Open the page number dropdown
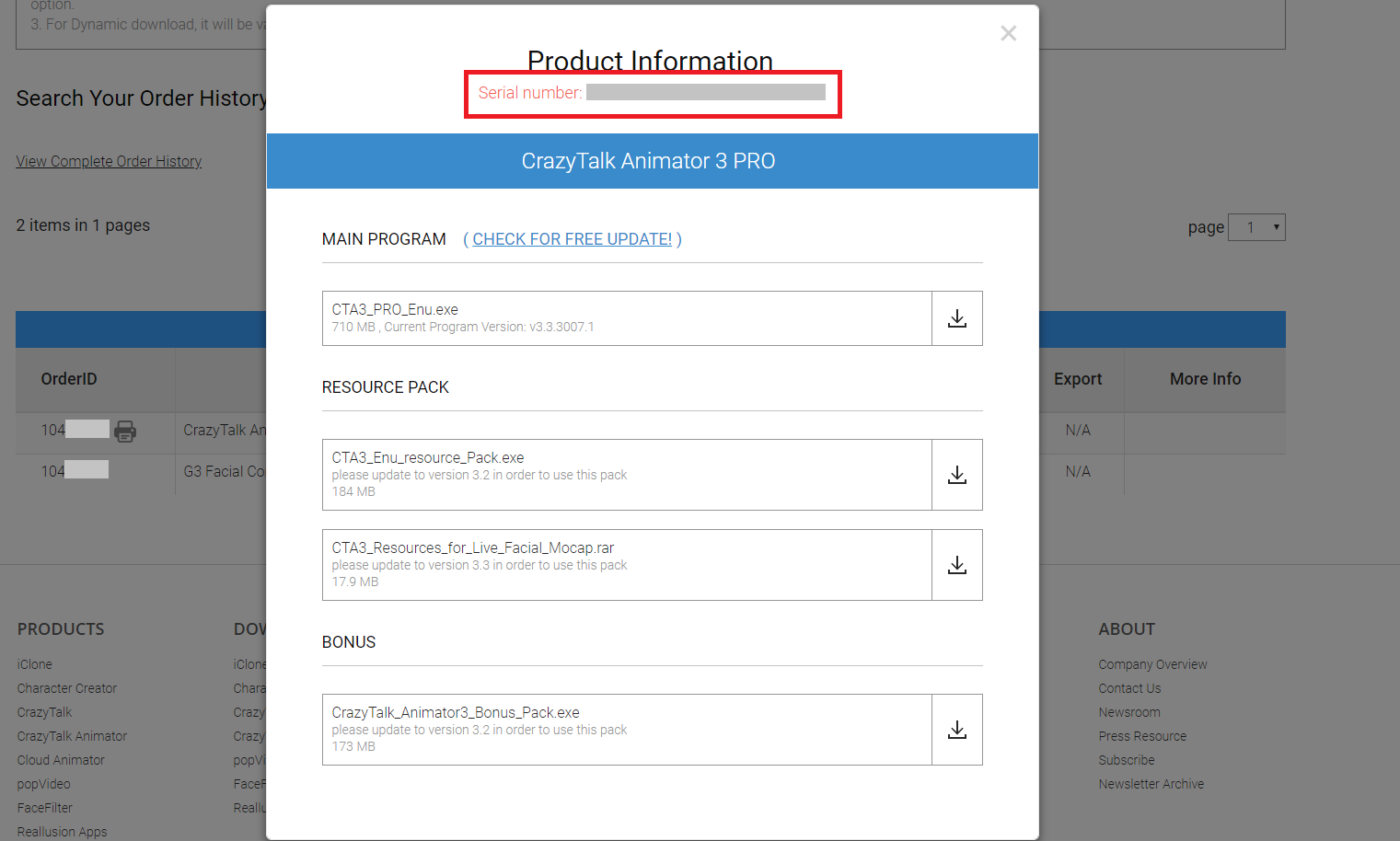Image resolution: width=1400 pixels, height=841 pixels. pyautogui.click(x=1256, y=227)
